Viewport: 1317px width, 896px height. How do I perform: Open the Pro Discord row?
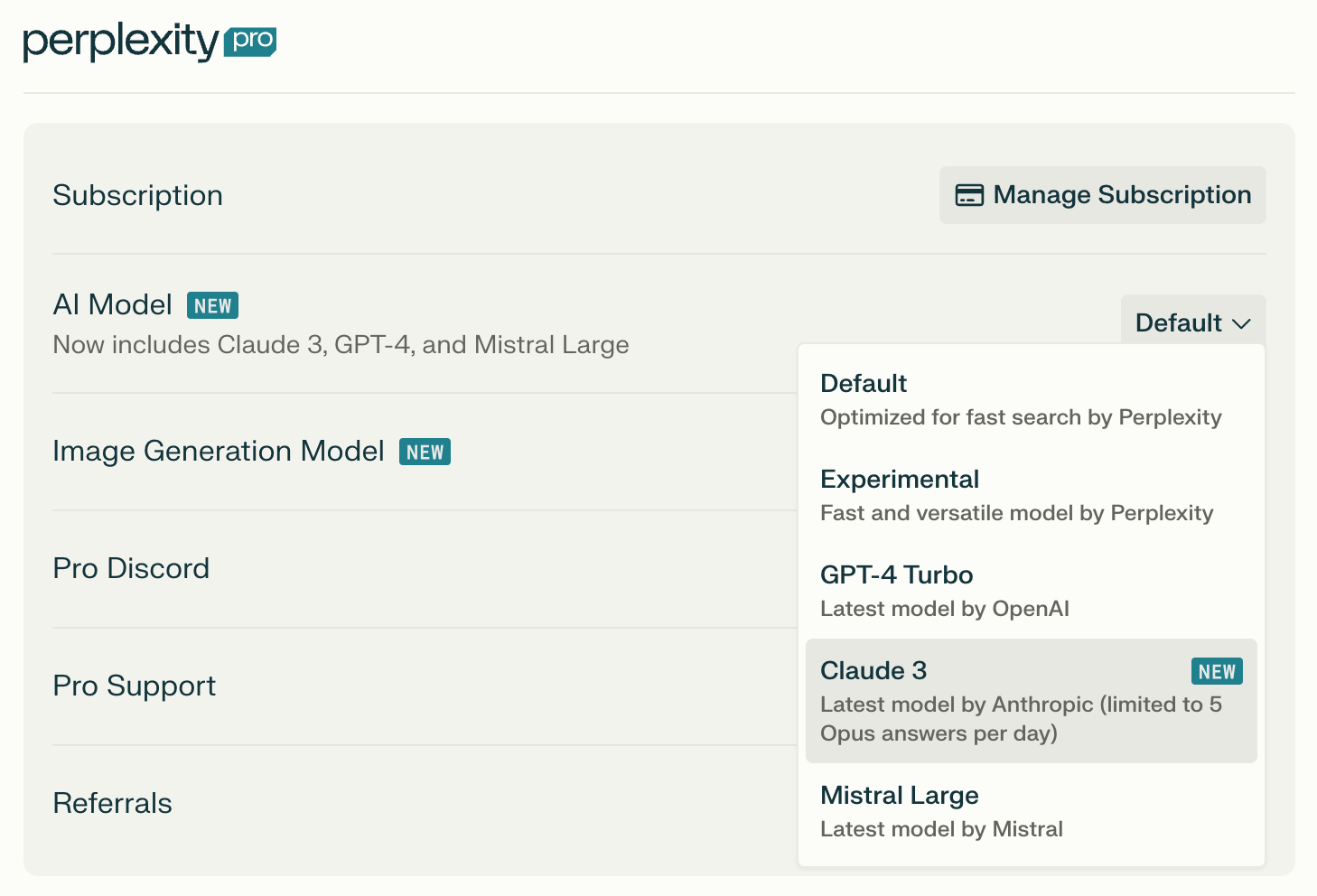point(131,568)
